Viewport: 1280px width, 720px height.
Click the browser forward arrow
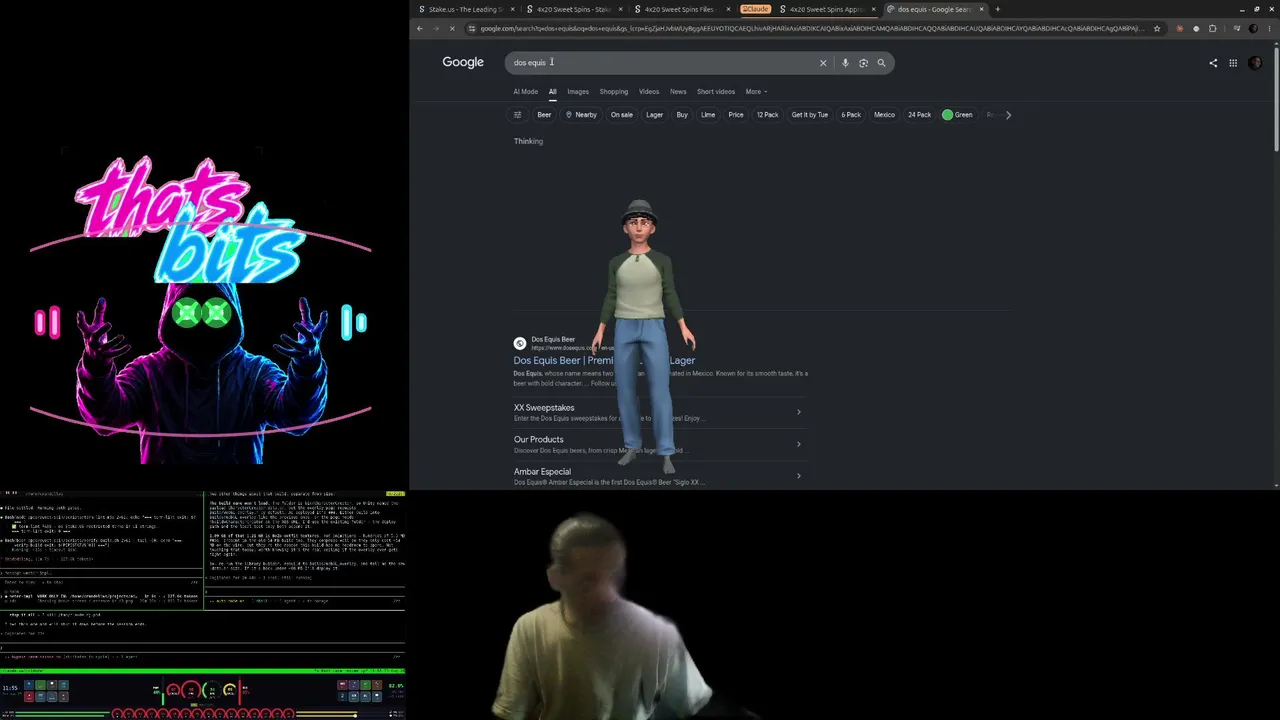[x=436, y=28]
